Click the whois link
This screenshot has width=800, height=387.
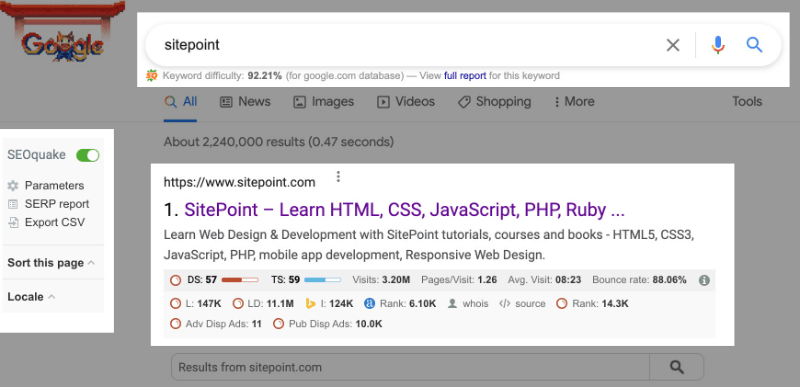476,304
